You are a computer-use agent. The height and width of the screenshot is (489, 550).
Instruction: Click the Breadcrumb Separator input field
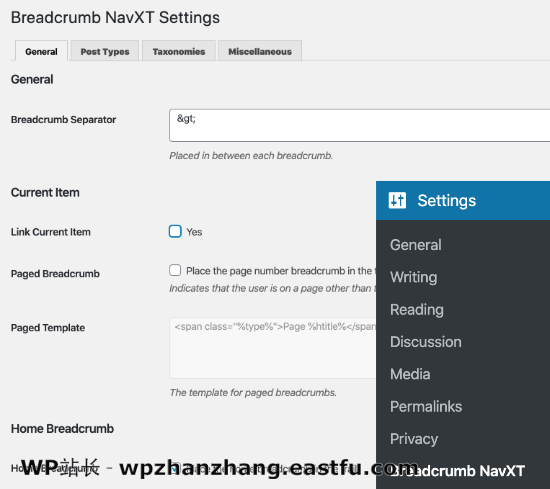360,125
